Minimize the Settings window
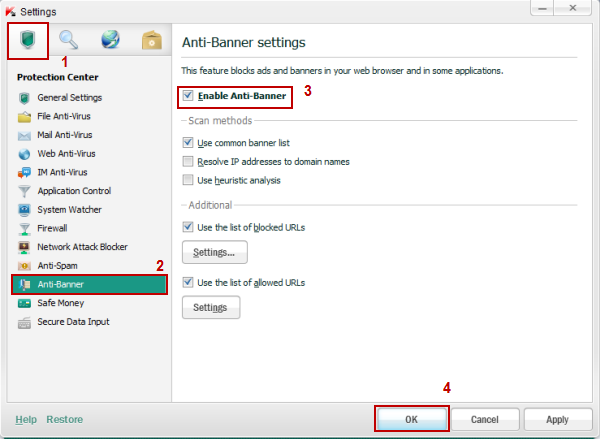Viewport: 600px width, 439px height. [x=542, y=8]
